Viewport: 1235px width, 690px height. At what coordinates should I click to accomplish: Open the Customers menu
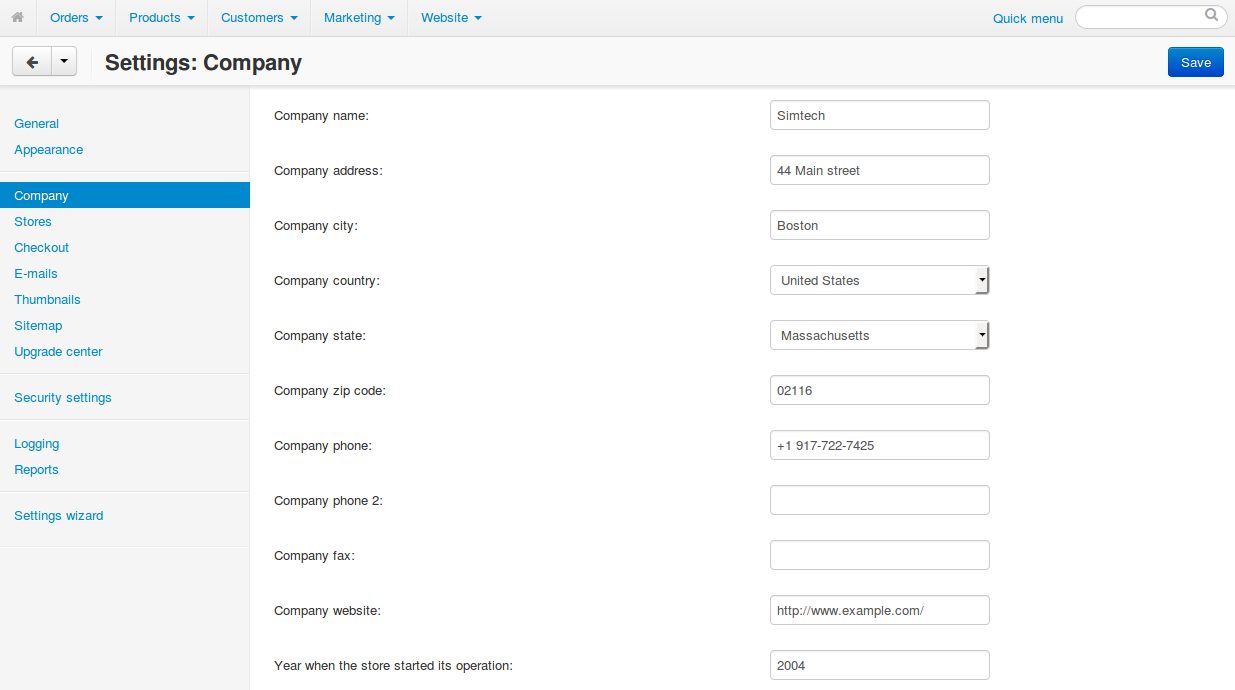[259, 18]
